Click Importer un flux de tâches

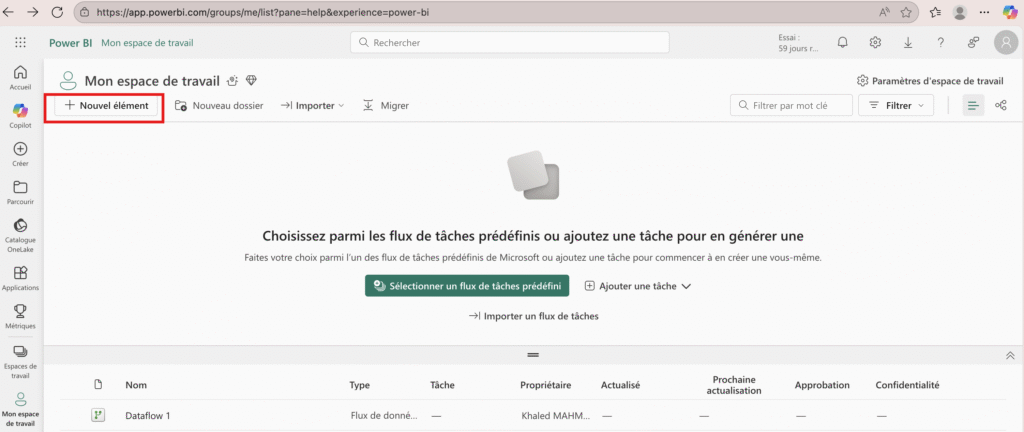(534, 316)
